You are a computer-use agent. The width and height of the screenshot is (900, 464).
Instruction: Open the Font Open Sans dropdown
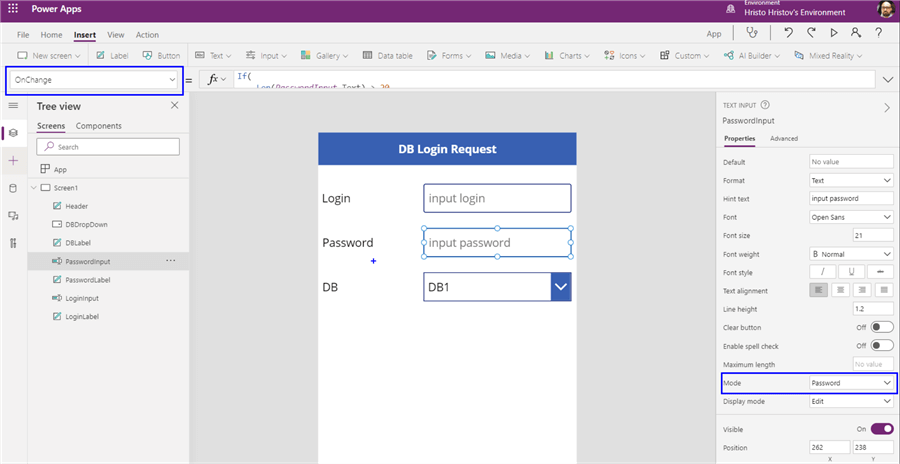tap(851, 217)
